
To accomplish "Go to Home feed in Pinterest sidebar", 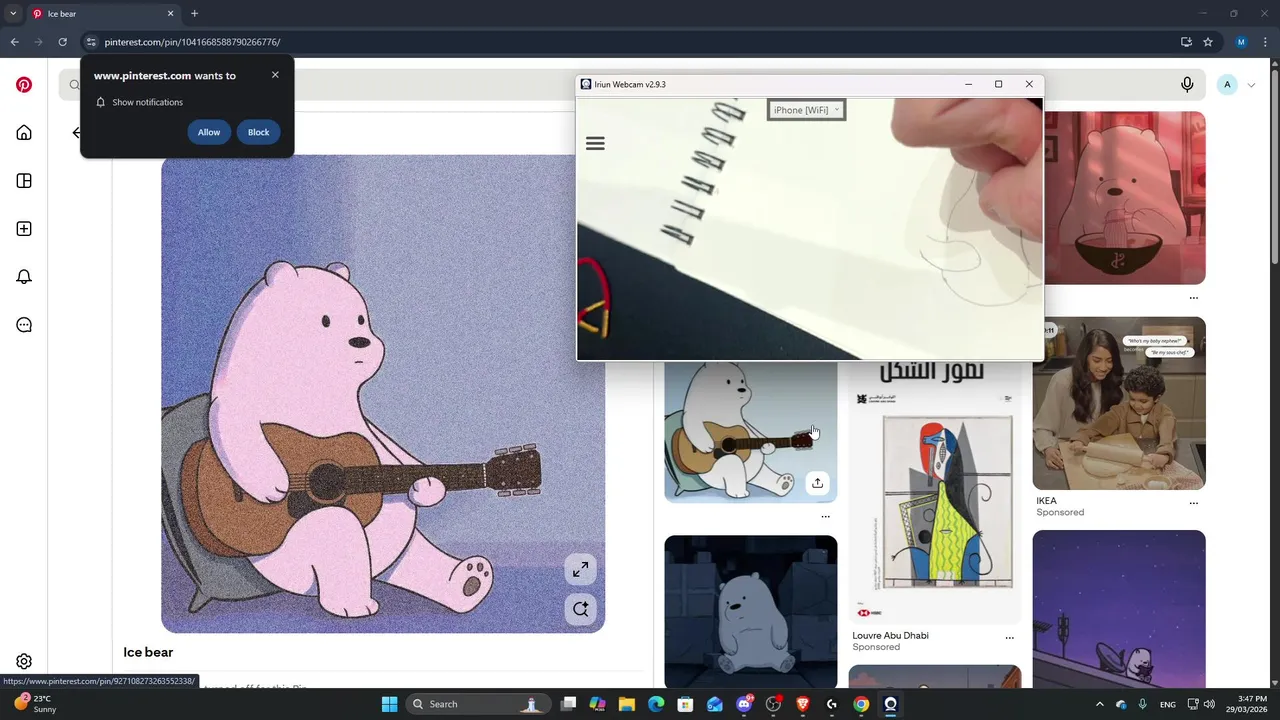I will [x=24, y=133].
